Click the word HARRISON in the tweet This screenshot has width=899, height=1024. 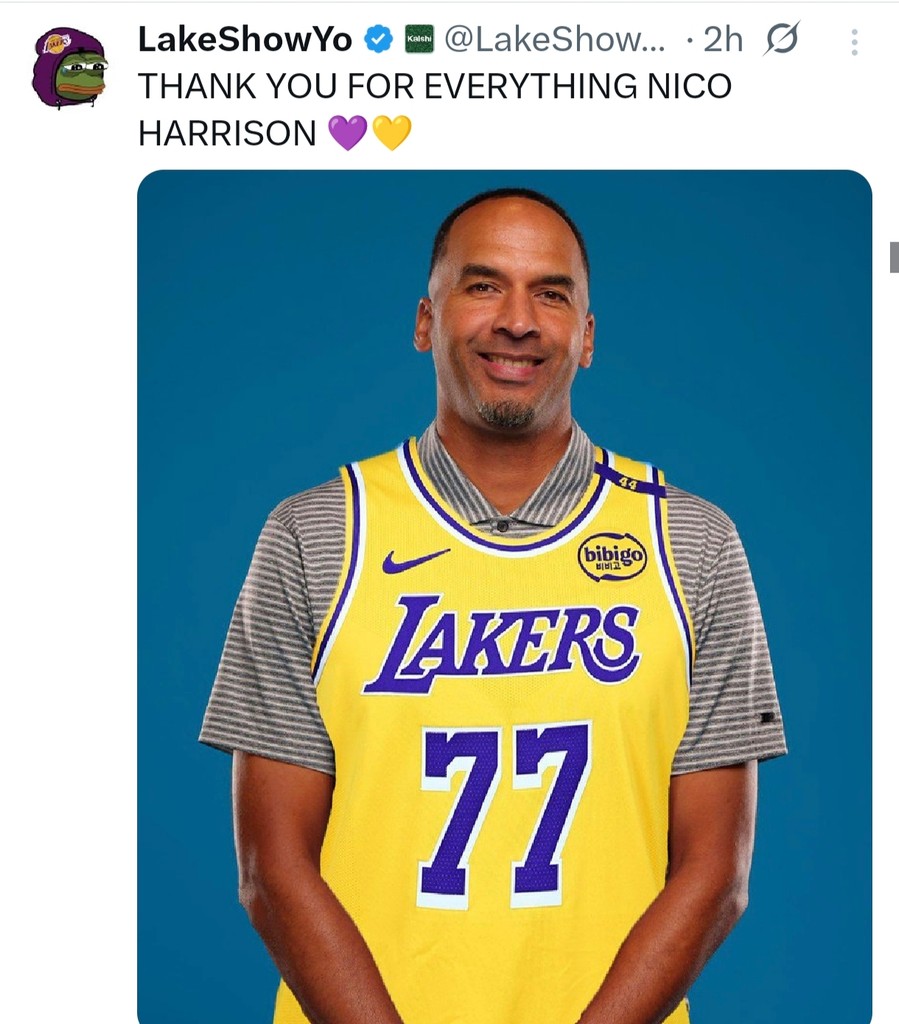click(227, 132)
